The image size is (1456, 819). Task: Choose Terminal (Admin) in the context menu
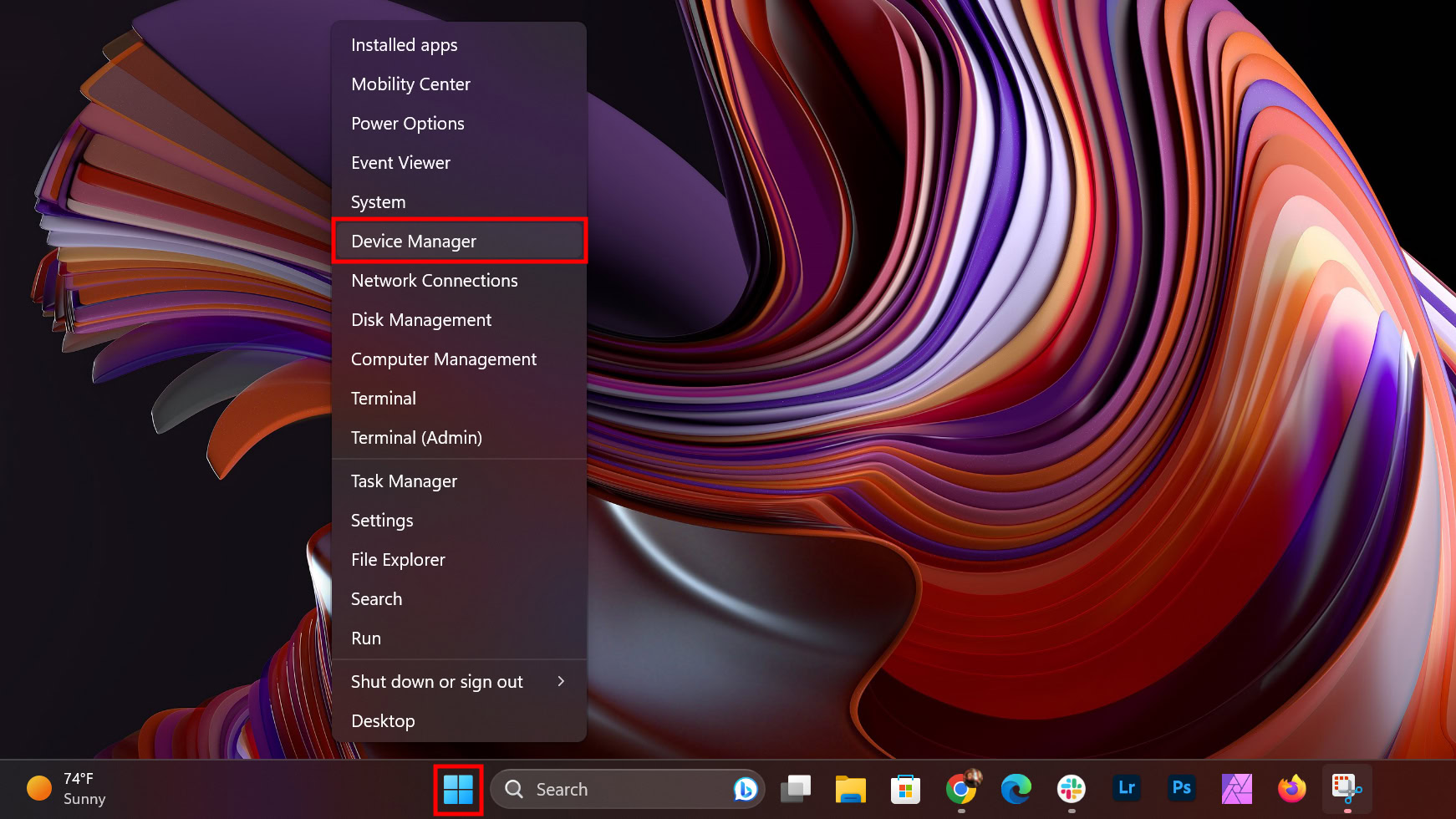[x=416, y=438]
